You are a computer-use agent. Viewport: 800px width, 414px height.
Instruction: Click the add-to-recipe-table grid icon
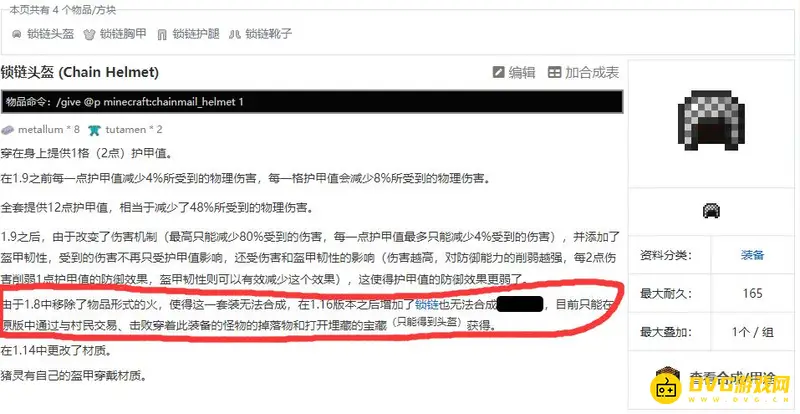(x=554, y=72)
